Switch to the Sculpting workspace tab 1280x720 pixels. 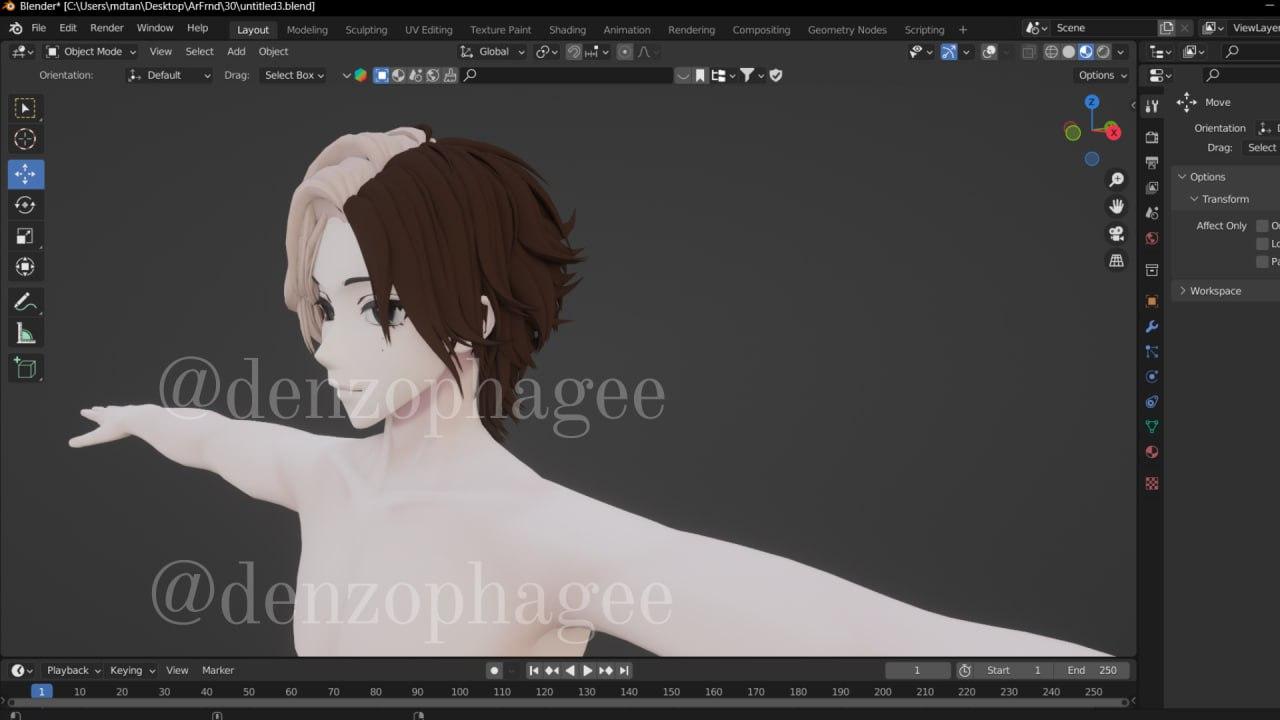(366, 30)
